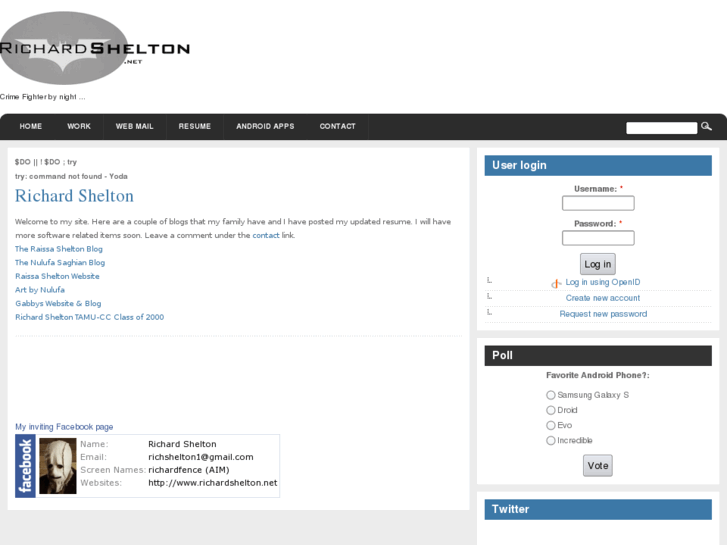
Task: Focus the Password input field
Action: 598,238
